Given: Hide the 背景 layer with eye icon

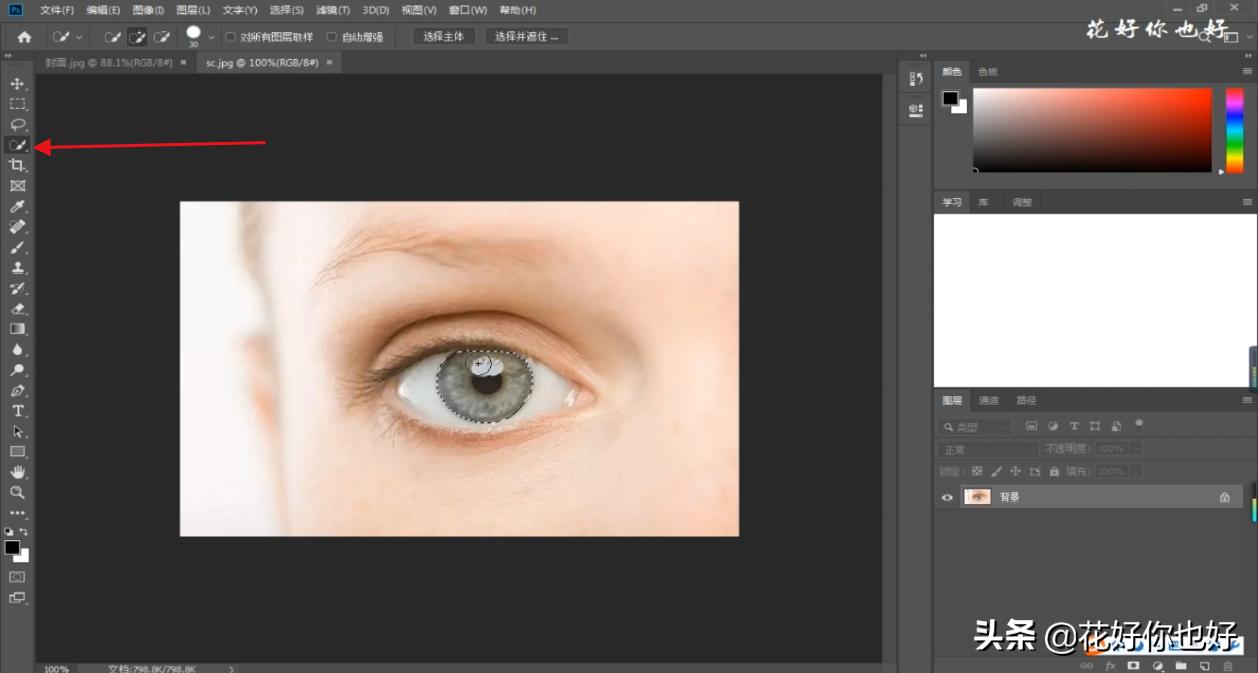Looking at the screenshot, I should coord(947,497).
